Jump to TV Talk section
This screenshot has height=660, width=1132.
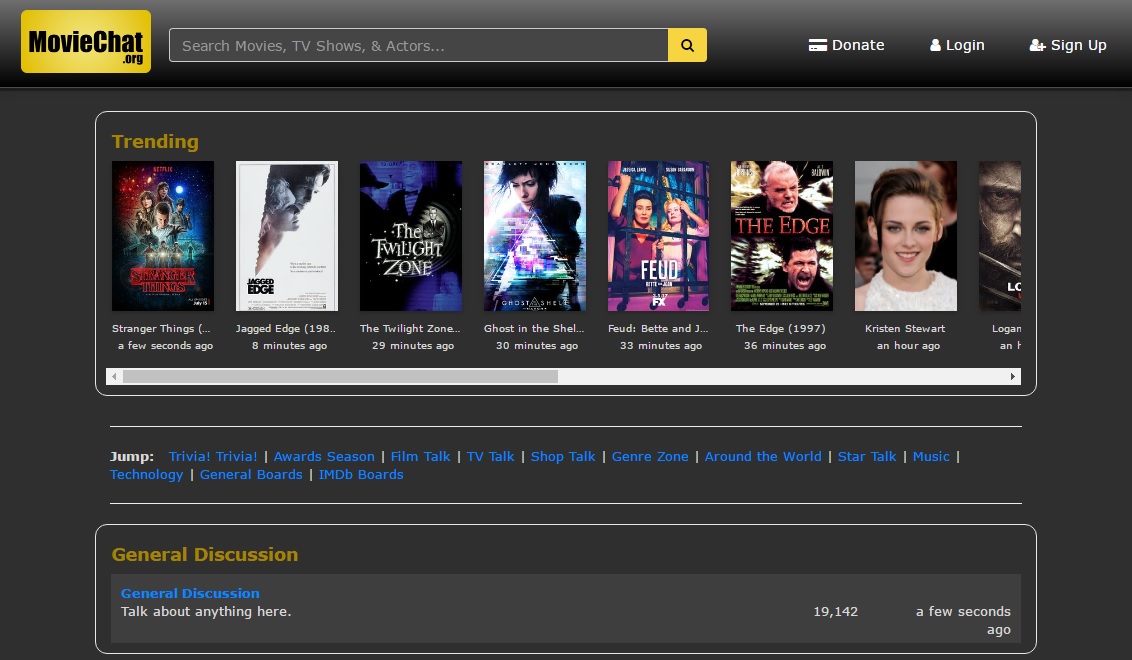490,456
